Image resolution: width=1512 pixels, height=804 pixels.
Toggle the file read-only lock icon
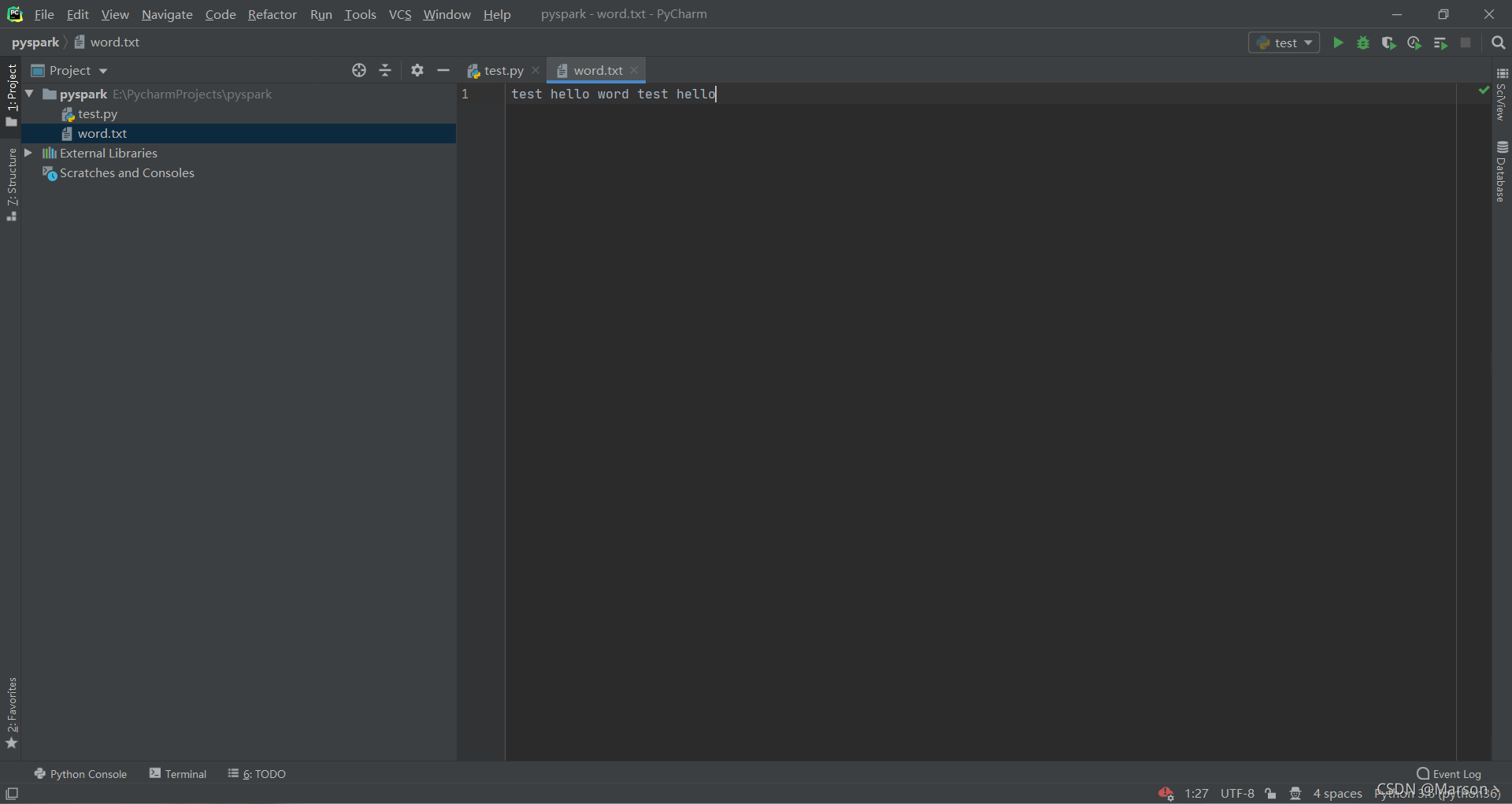[1270, 793]
